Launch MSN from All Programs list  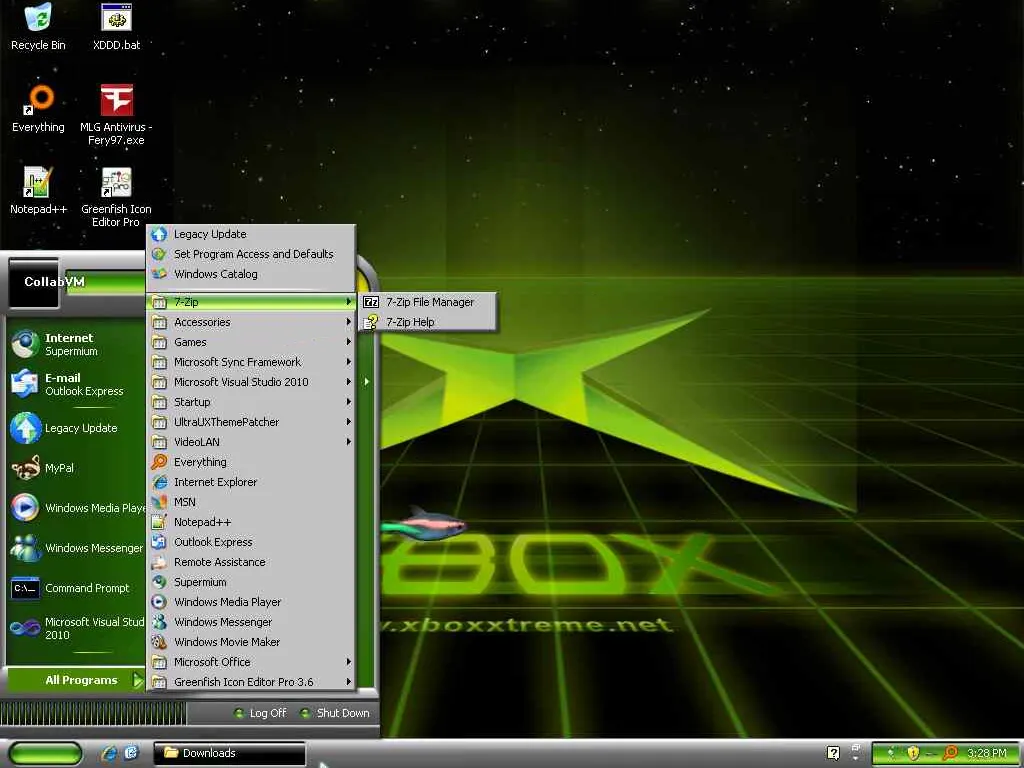coord(251,502)
